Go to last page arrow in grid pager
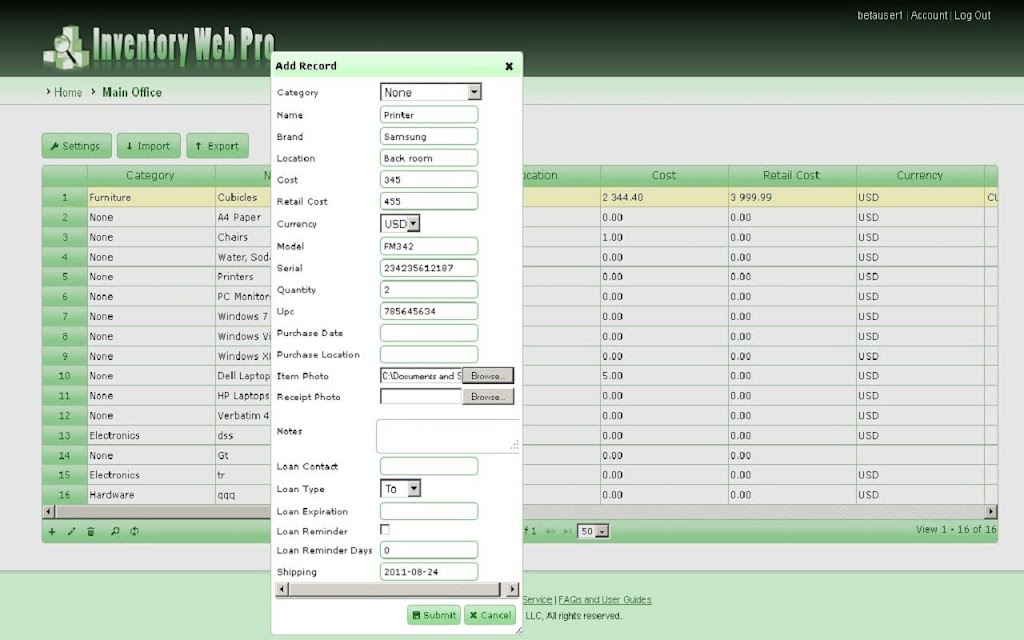This screenshot has width=1024, height=640. click(x=568, y=532)
